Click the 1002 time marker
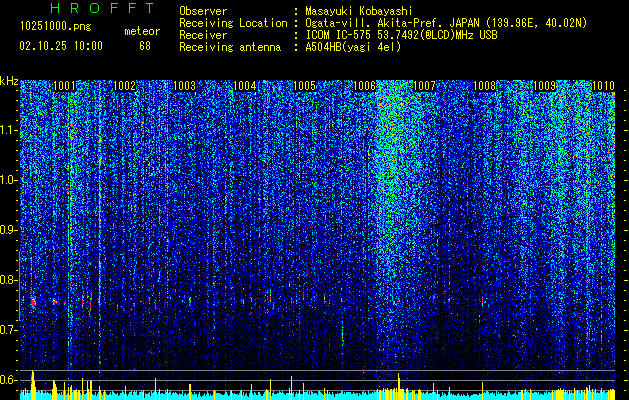 tap(124, 86)
